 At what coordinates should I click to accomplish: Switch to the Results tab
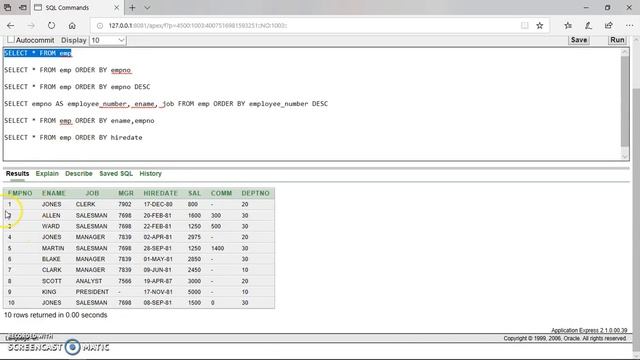[18, 173]
